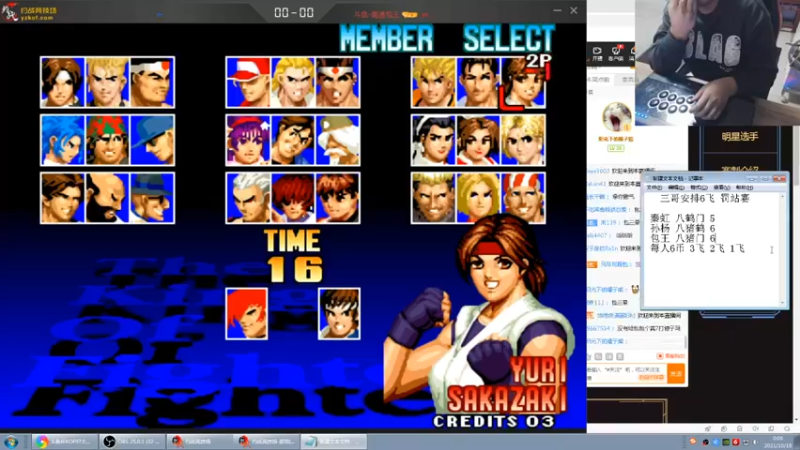The image size is (800, 450).
Task: Click the Notepad line '孙杨 八猪鹤 6'
Action: pyautogui.click(x=683, y=229)
